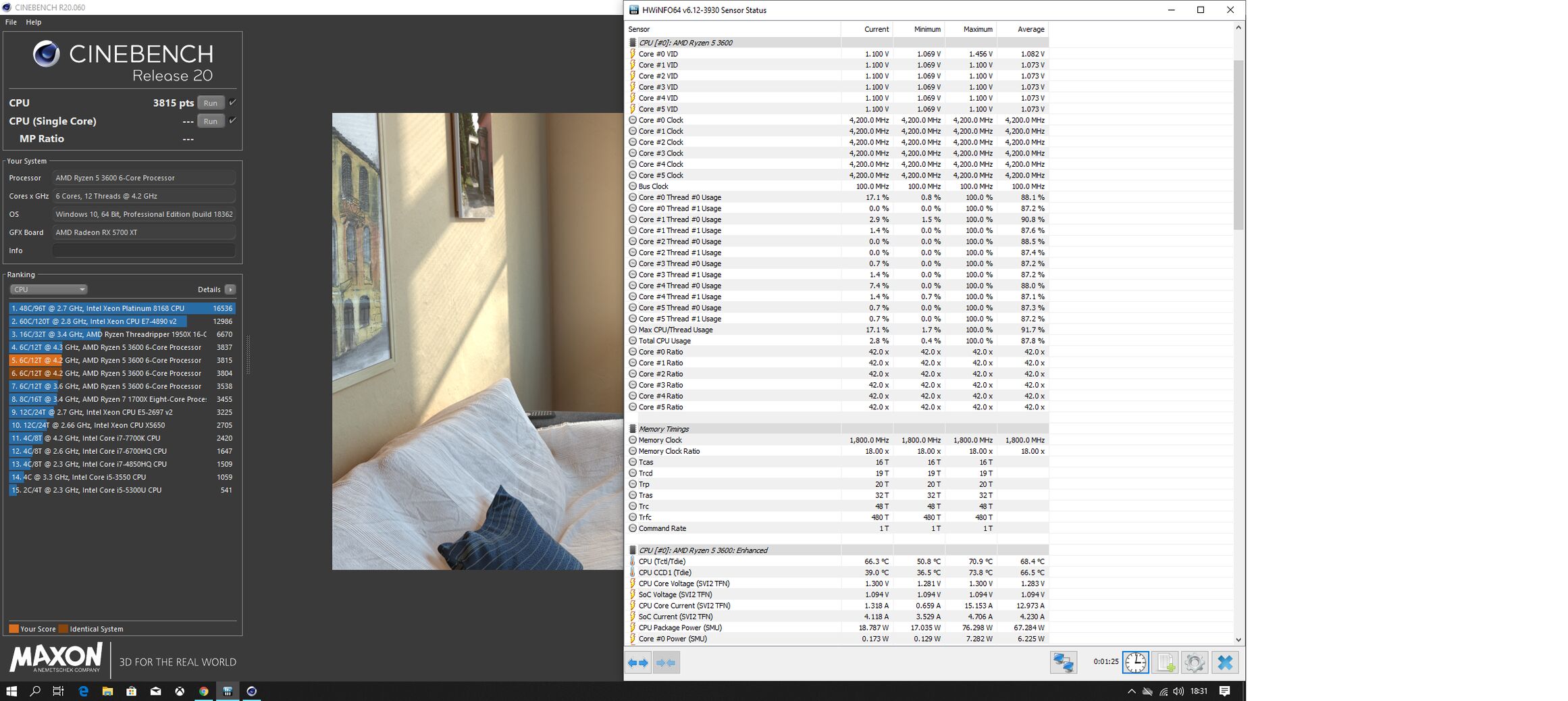
Task: Toggle the CPU (Single Core) test checkbox
Action: click(232, 121)
